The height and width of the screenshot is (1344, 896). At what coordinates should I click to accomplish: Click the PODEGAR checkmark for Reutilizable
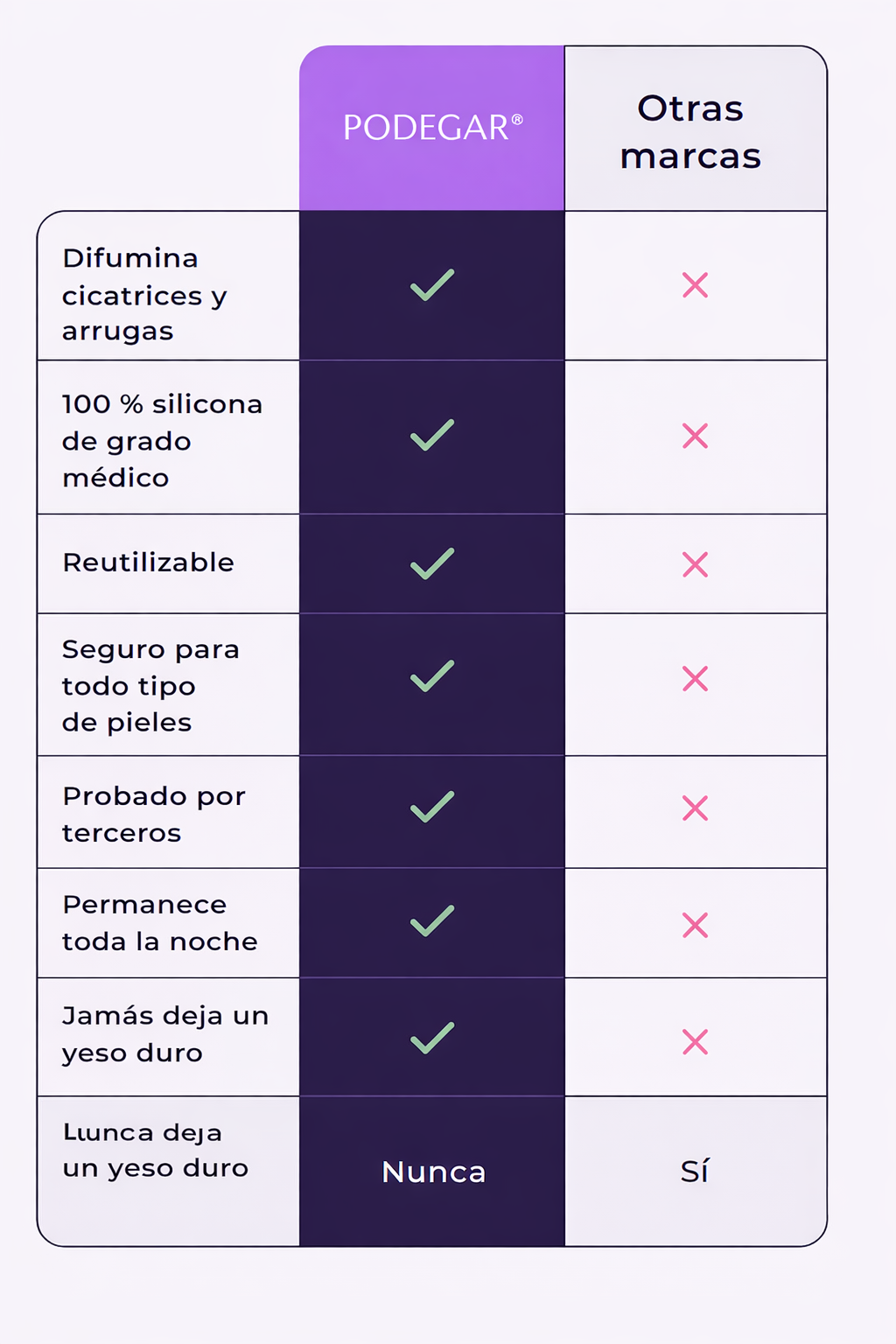click(x=432, y=564)
